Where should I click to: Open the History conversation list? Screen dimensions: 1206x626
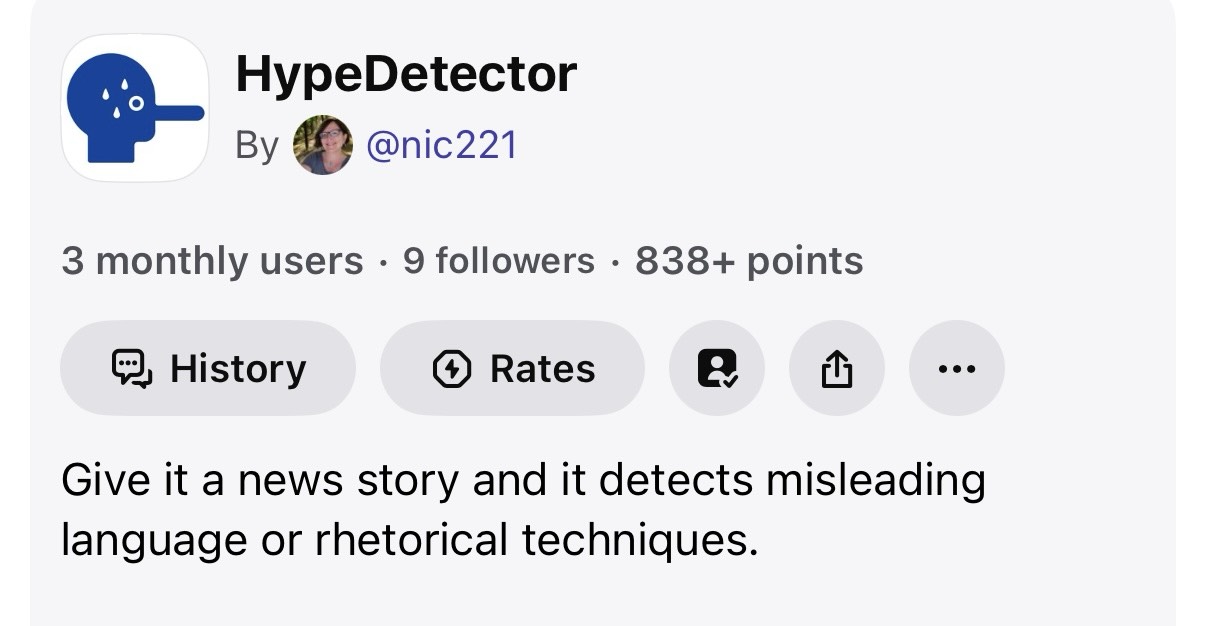click(207, 368)
